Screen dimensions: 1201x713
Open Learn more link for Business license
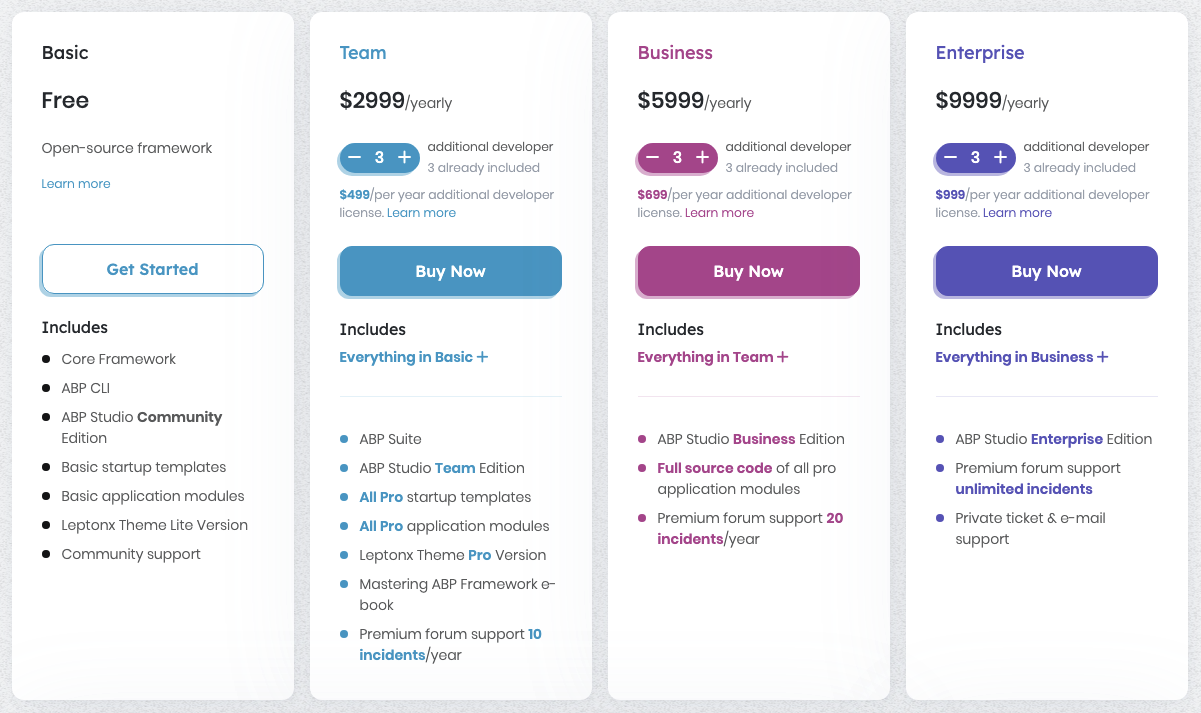tap(719, 213)
